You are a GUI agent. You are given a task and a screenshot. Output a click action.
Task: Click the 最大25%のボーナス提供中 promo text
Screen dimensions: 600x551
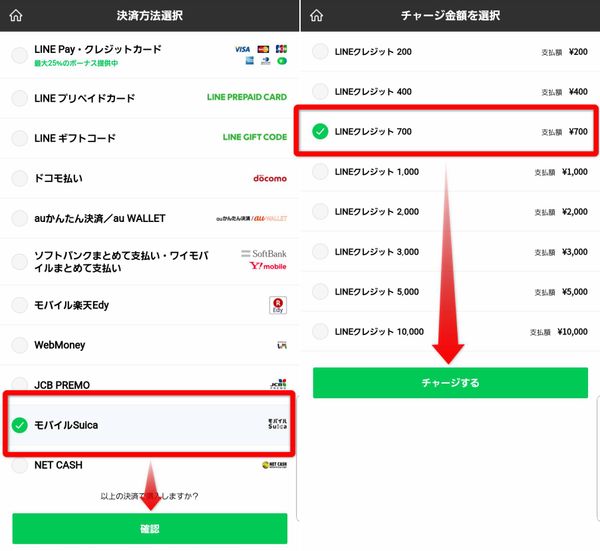pos(76,63)
